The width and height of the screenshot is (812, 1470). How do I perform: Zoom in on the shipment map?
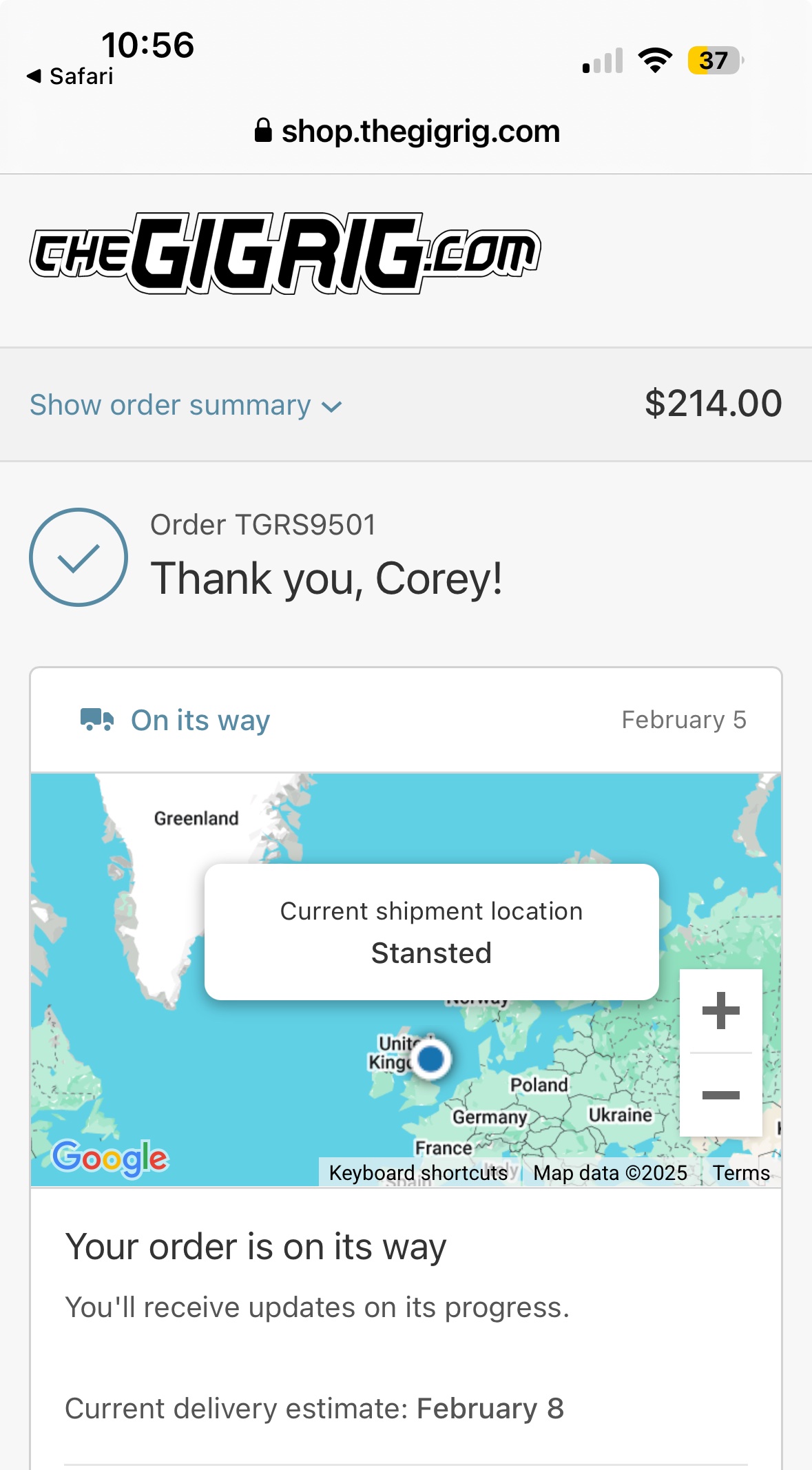720,1011
